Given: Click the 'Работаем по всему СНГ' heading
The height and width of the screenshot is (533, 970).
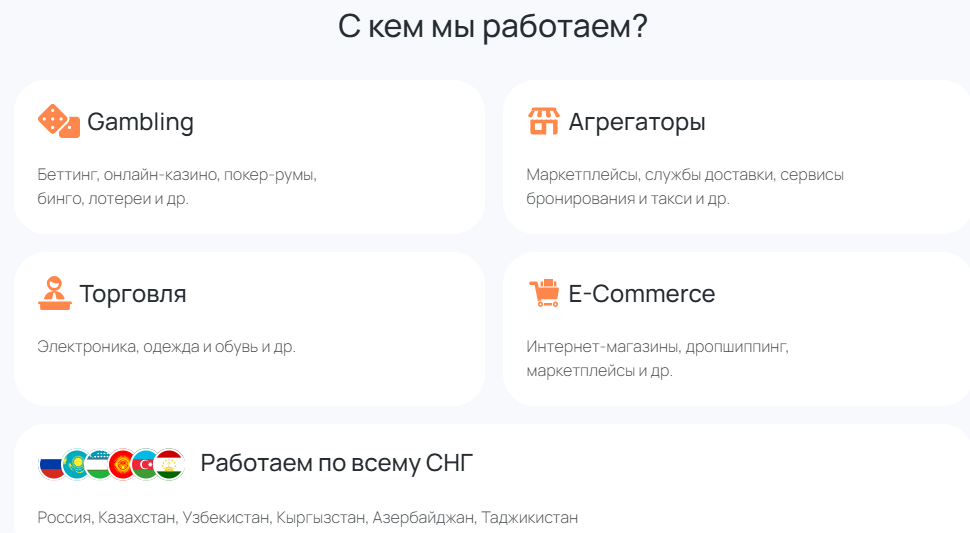Looking at the screenshot, I should [336, 463].
